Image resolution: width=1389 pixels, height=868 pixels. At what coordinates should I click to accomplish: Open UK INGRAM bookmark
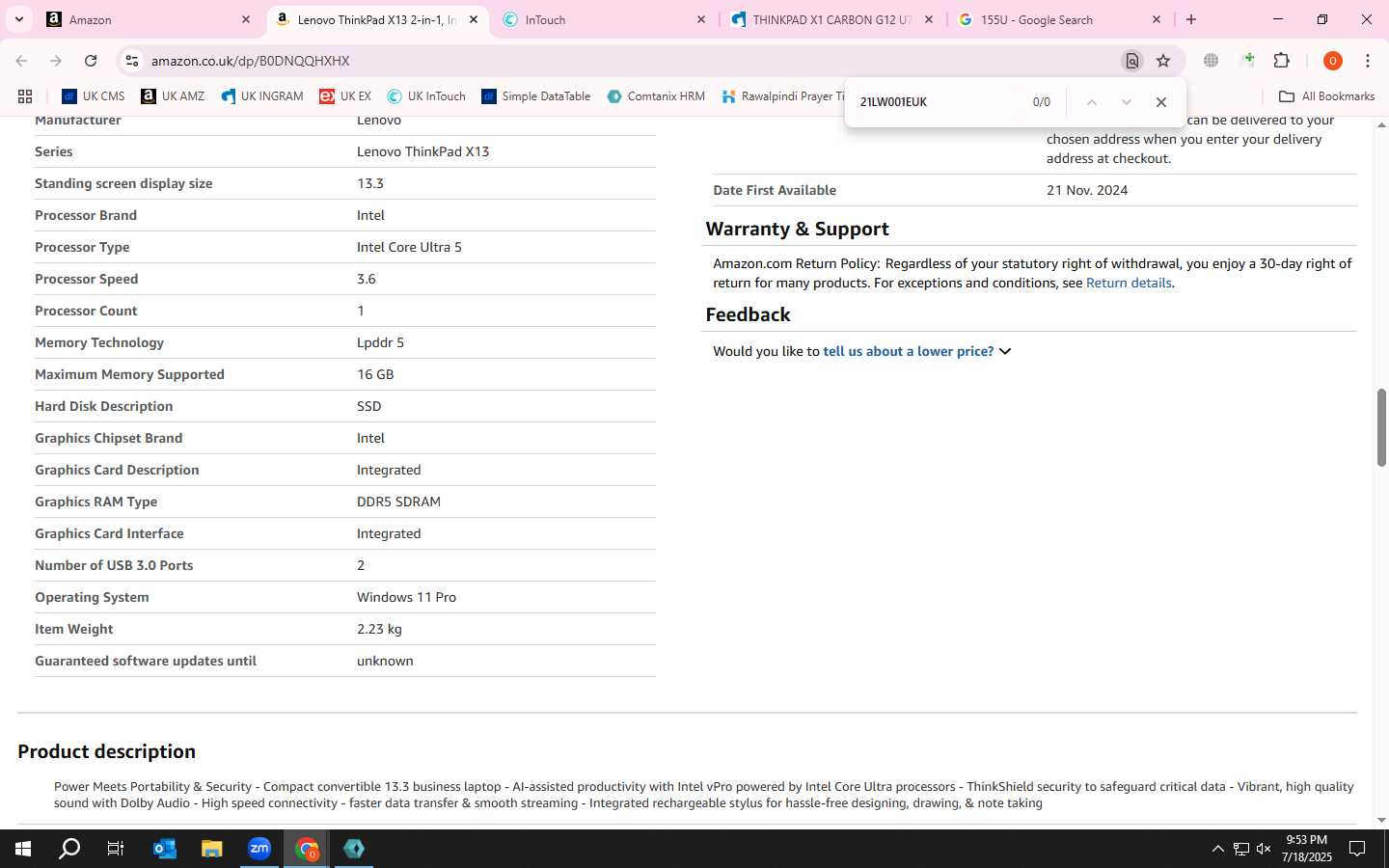262,96
